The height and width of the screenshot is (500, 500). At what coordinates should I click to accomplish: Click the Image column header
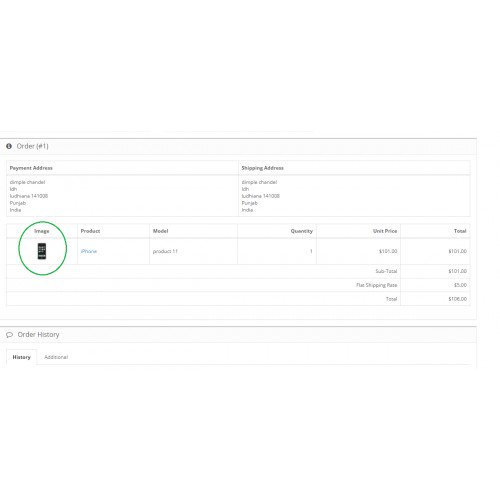(x=42, y=231)
